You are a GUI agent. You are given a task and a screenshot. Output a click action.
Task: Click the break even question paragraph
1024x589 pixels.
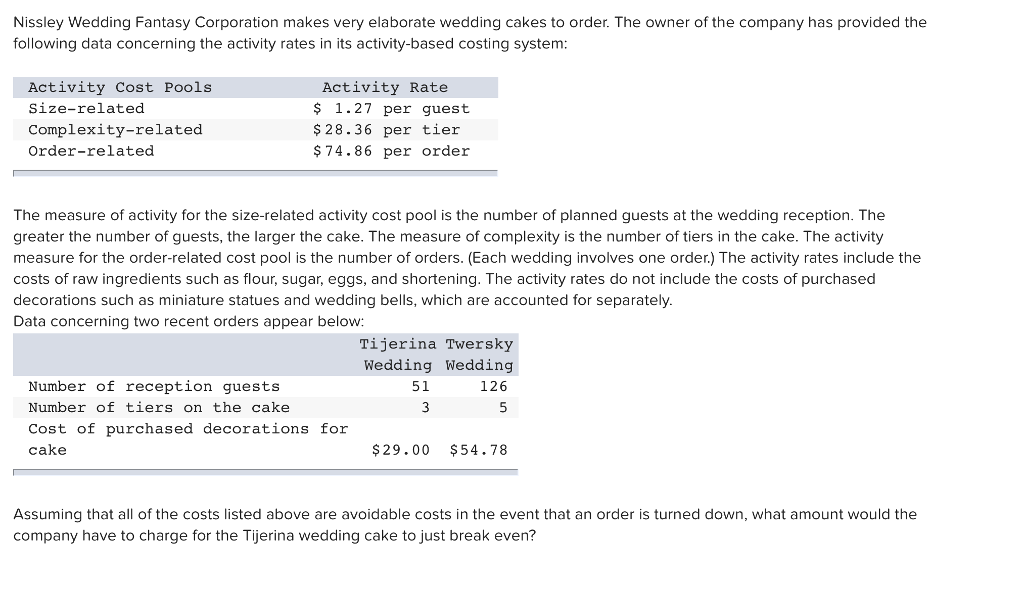click(465, 525)
